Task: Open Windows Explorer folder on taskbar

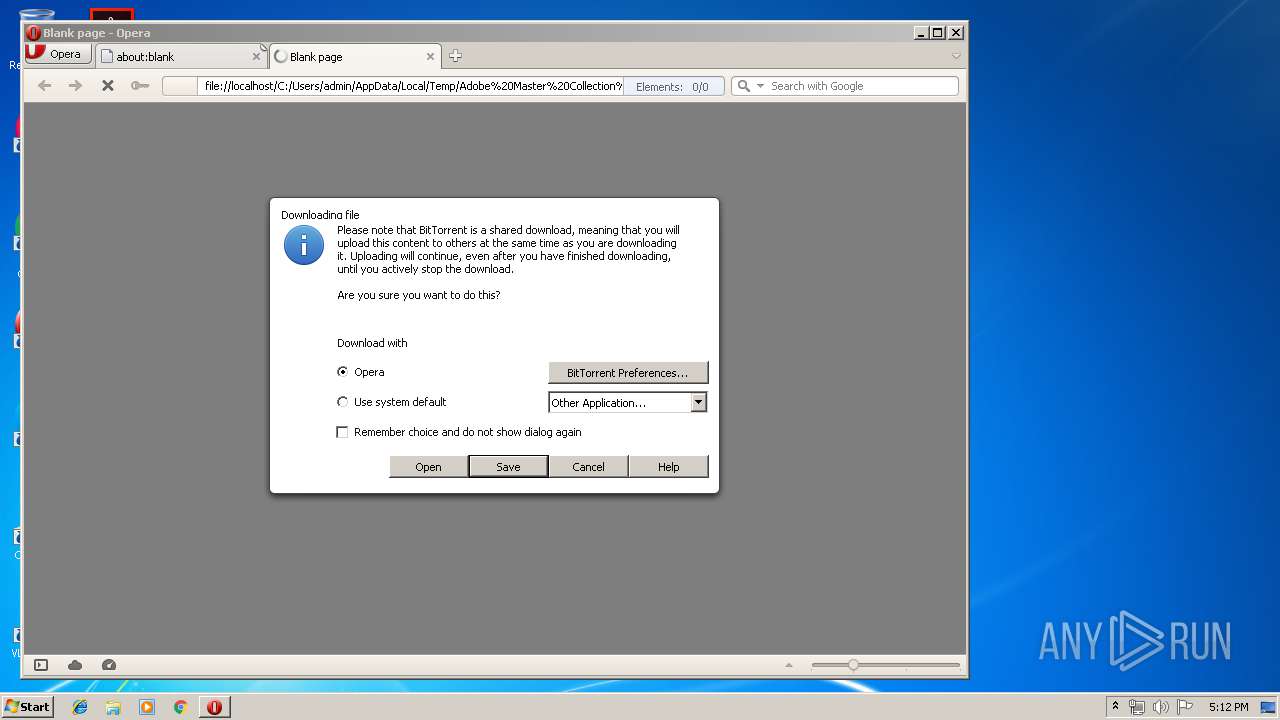Action: point(113,707)
